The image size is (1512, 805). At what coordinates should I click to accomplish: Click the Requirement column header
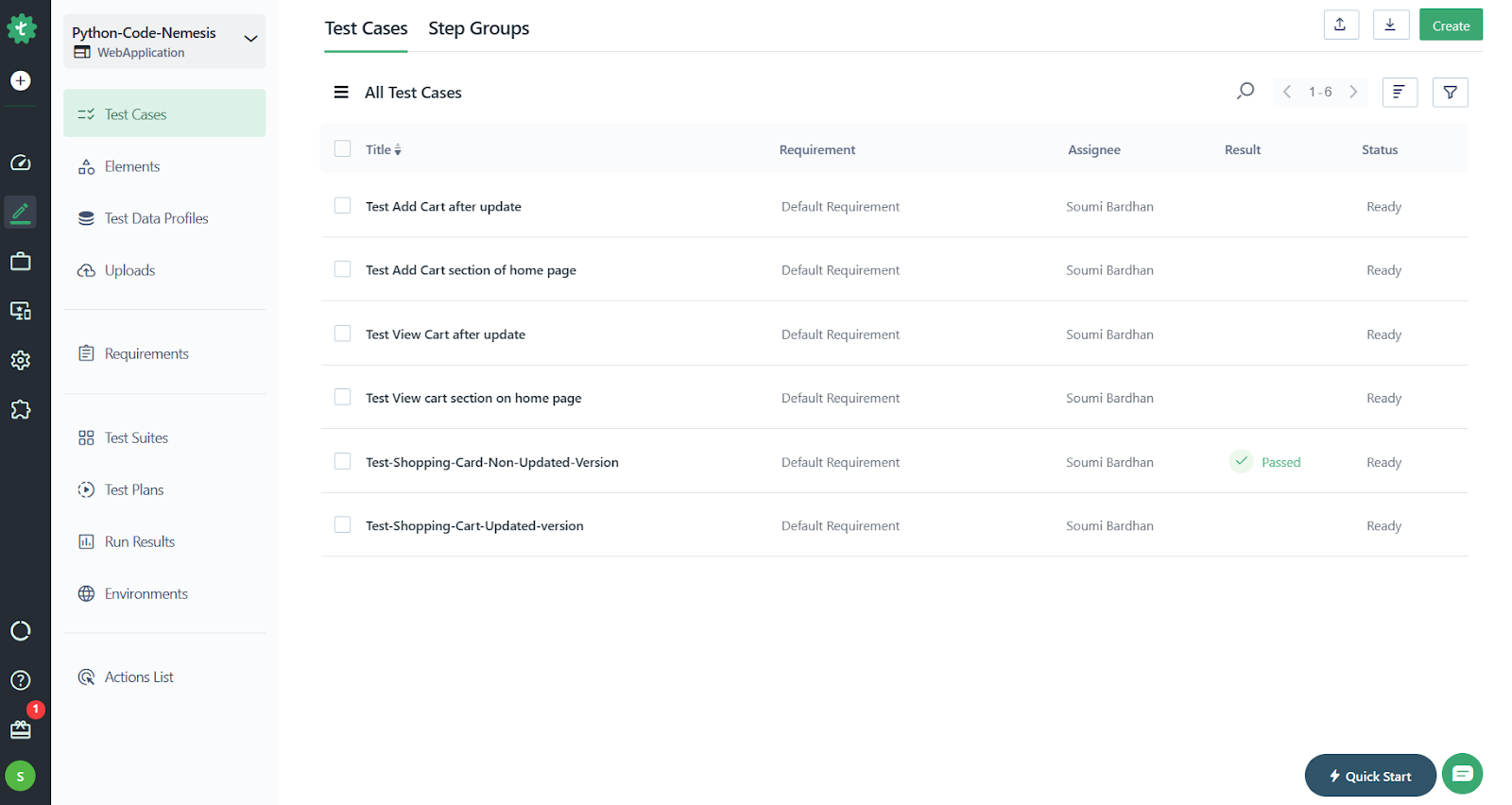(817, 149)
